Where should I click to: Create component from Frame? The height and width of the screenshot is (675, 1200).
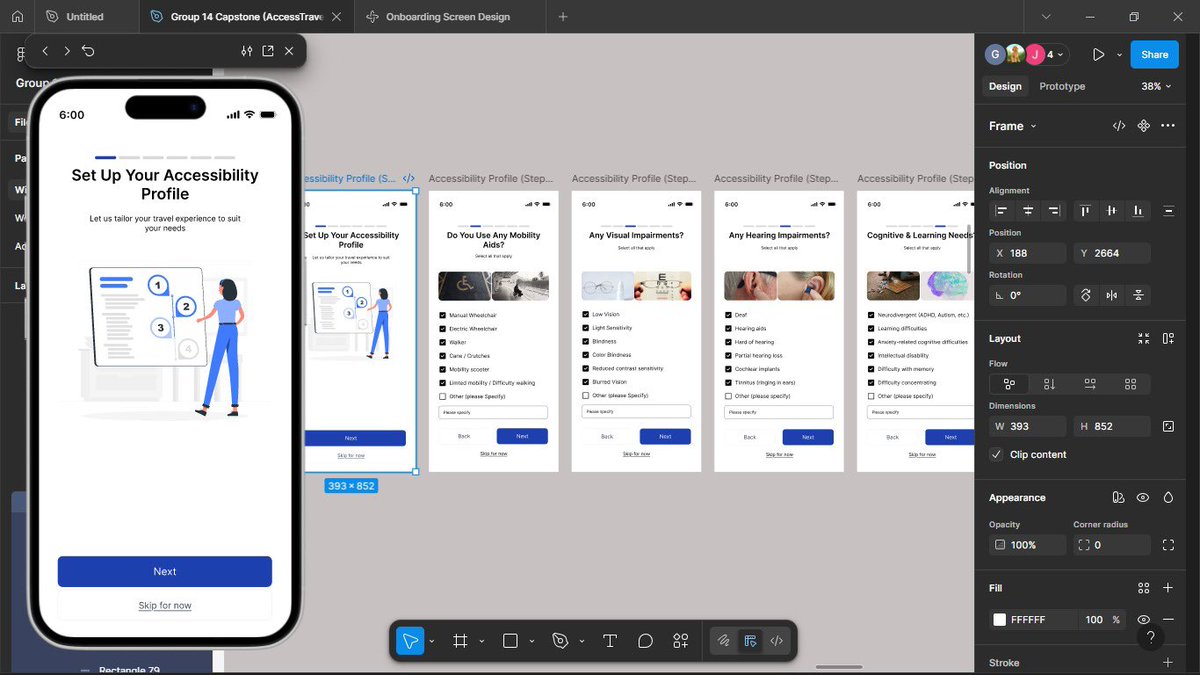[1144, 126]
